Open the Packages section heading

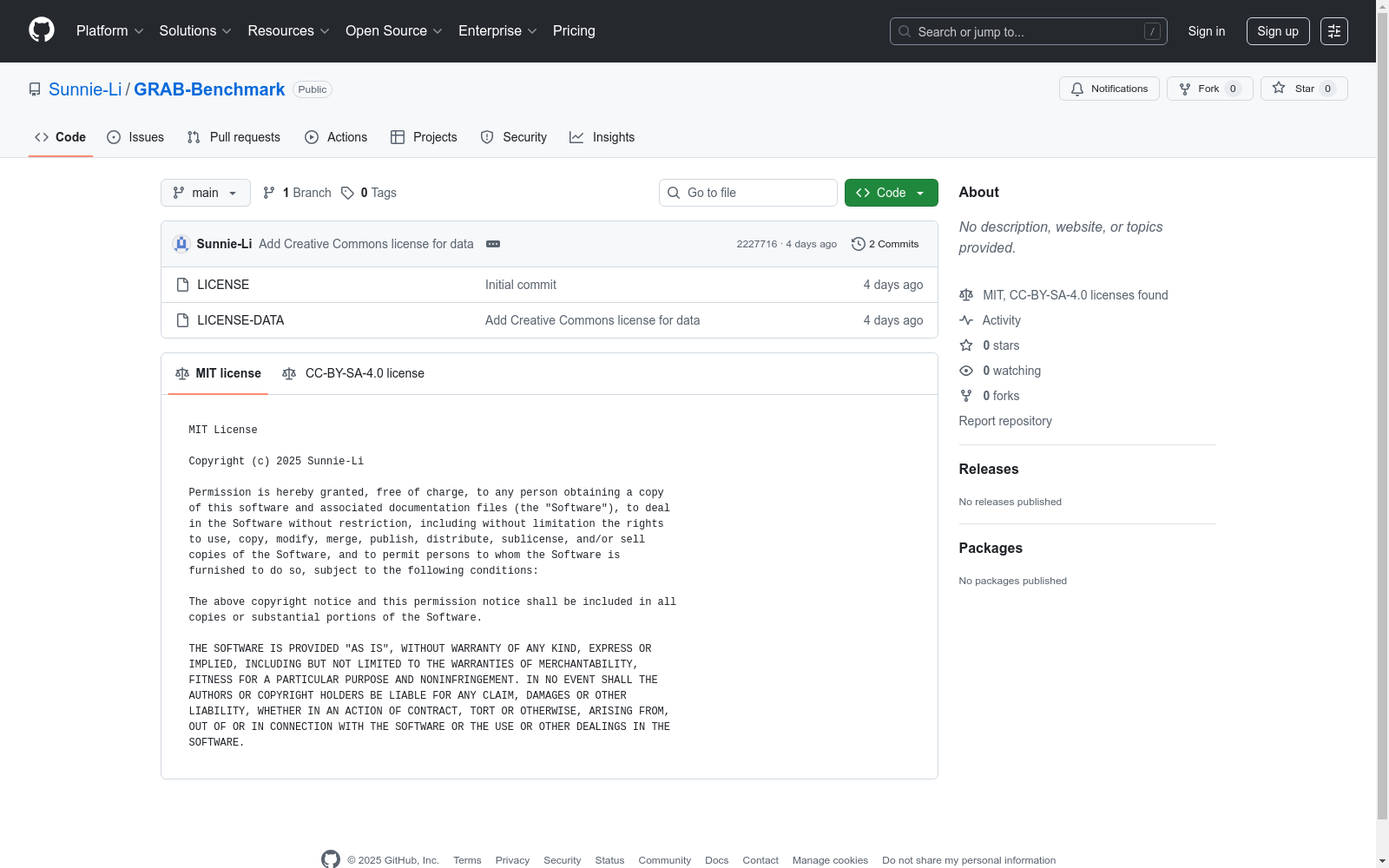(991, 548)
